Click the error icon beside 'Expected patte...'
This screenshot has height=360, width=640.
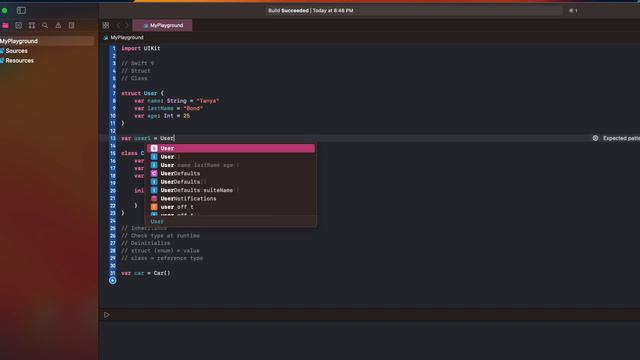tap(595, 138)
